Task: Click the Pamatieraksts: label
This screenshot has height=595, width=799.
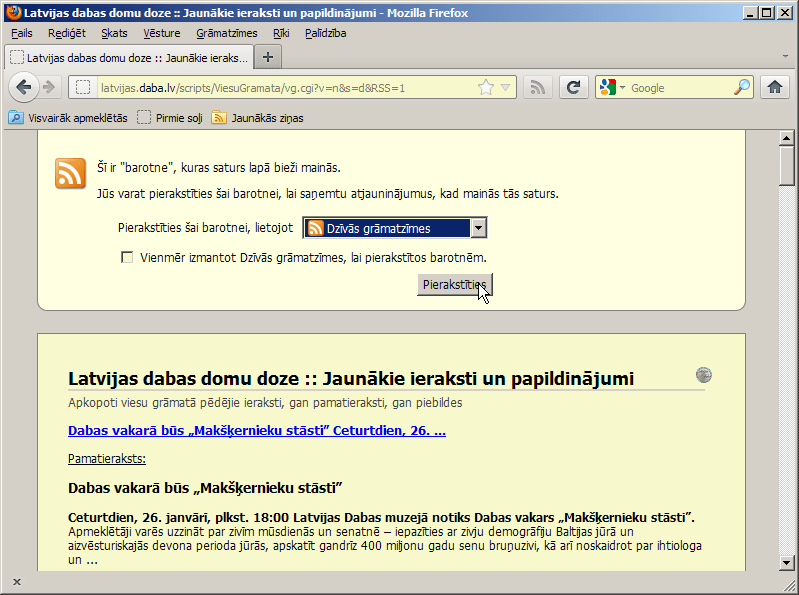Action: coord(107,458)
